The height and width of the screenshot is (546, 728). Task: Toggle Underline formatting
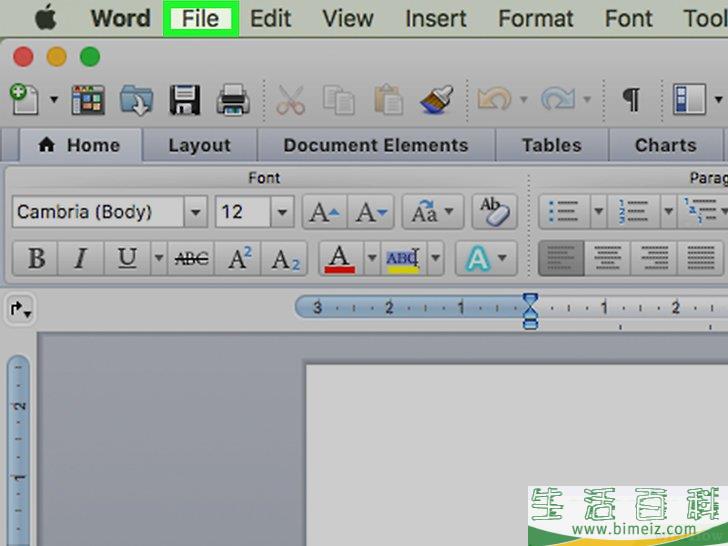tap(127, 258)
